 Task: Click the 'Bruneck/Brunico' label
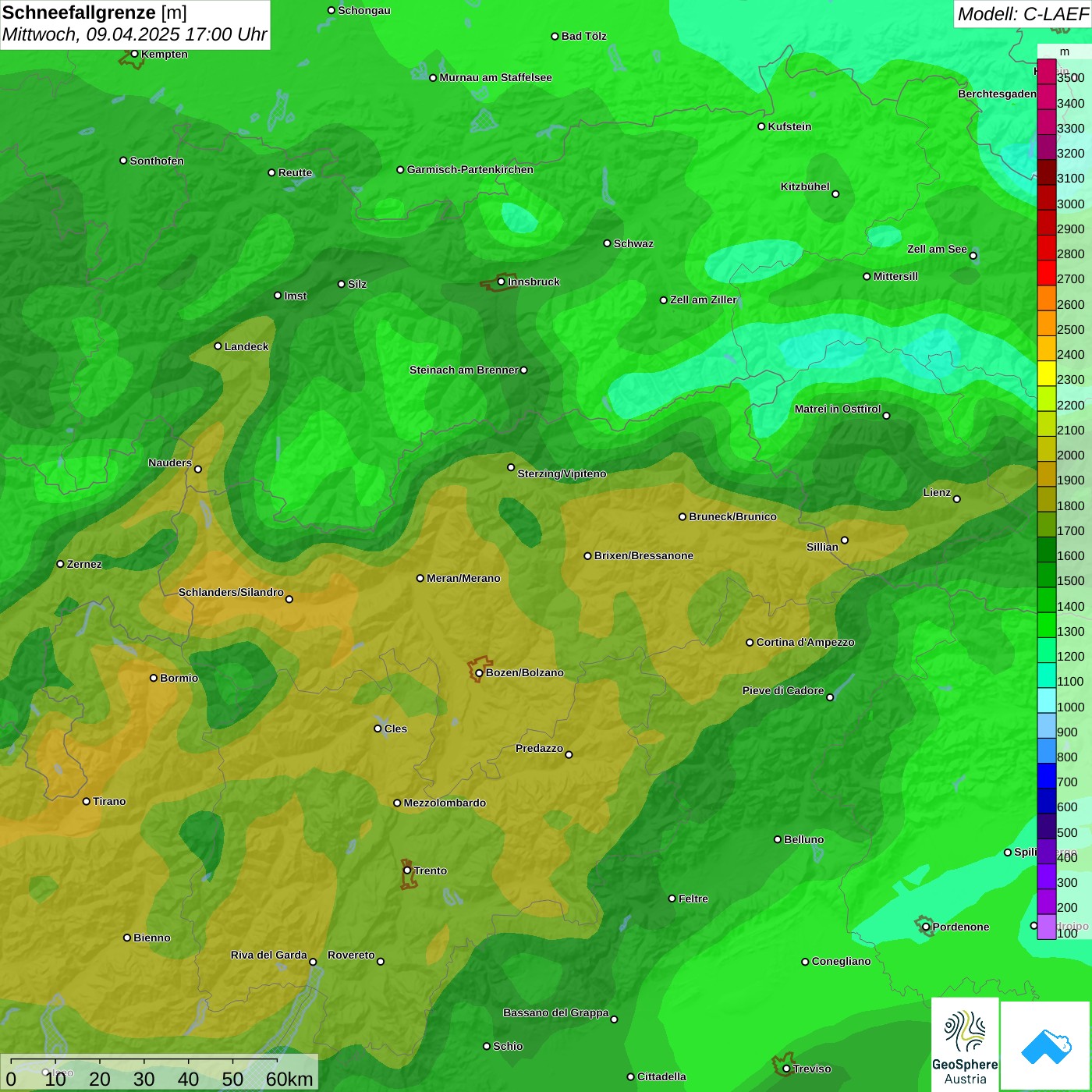[732, 516]
